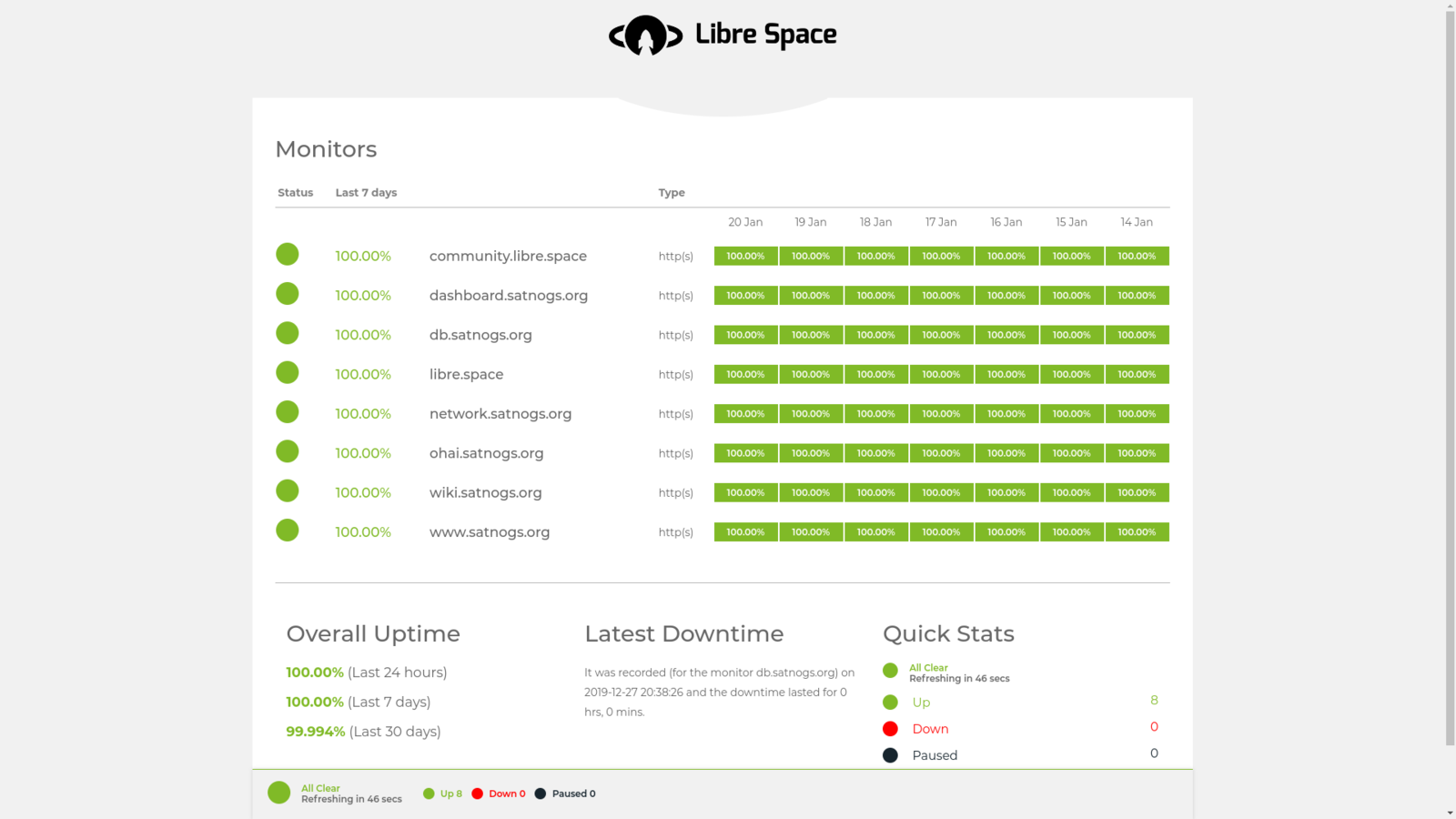Screen dimensions: 1456x819
Task: Click the Down 0 label in footer
Action: point(506,794)
